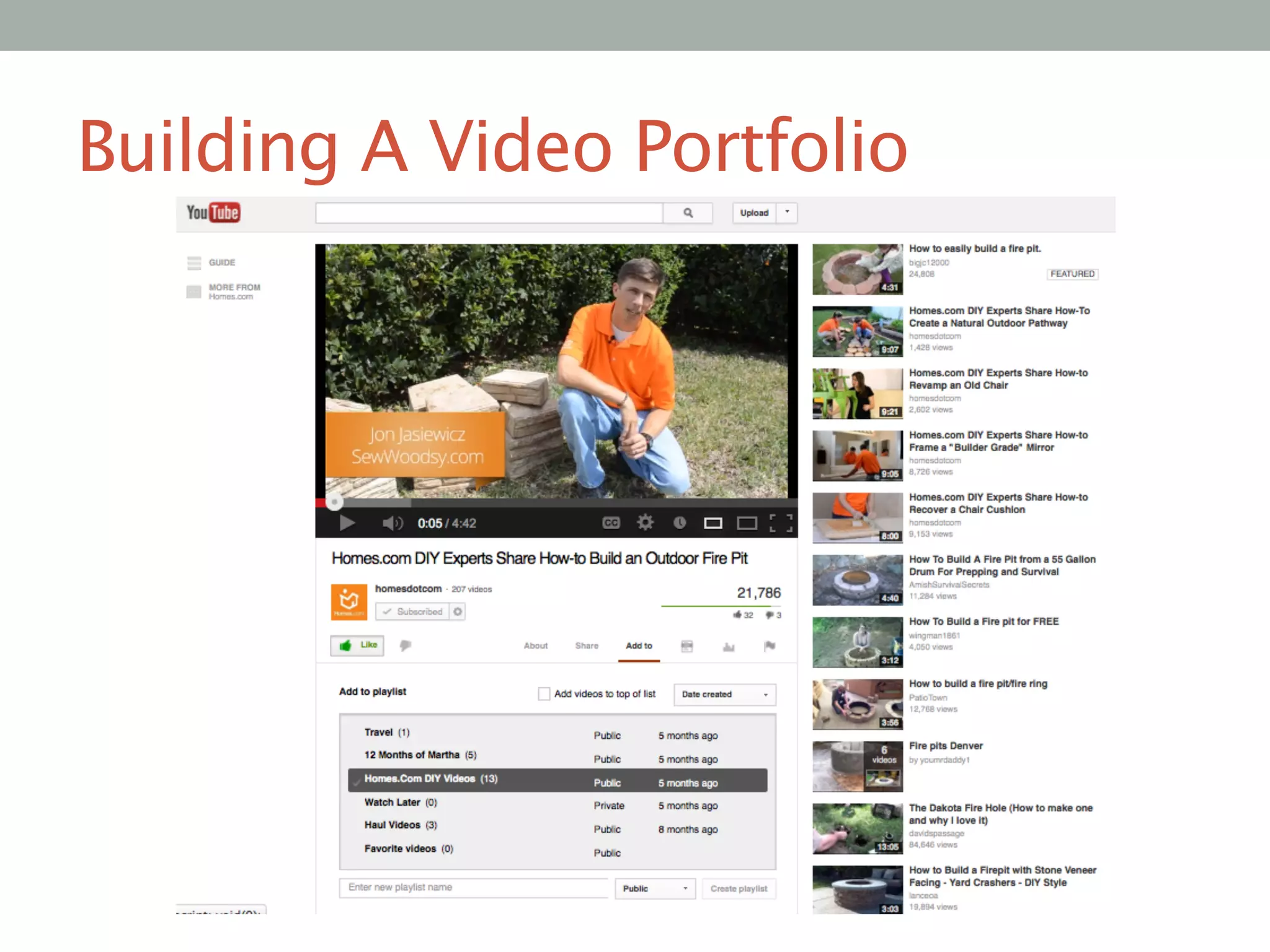Open How To Build a Fire pit for FREE thumbnail
Screen dimensions: 1270x952
pos(858,642)
